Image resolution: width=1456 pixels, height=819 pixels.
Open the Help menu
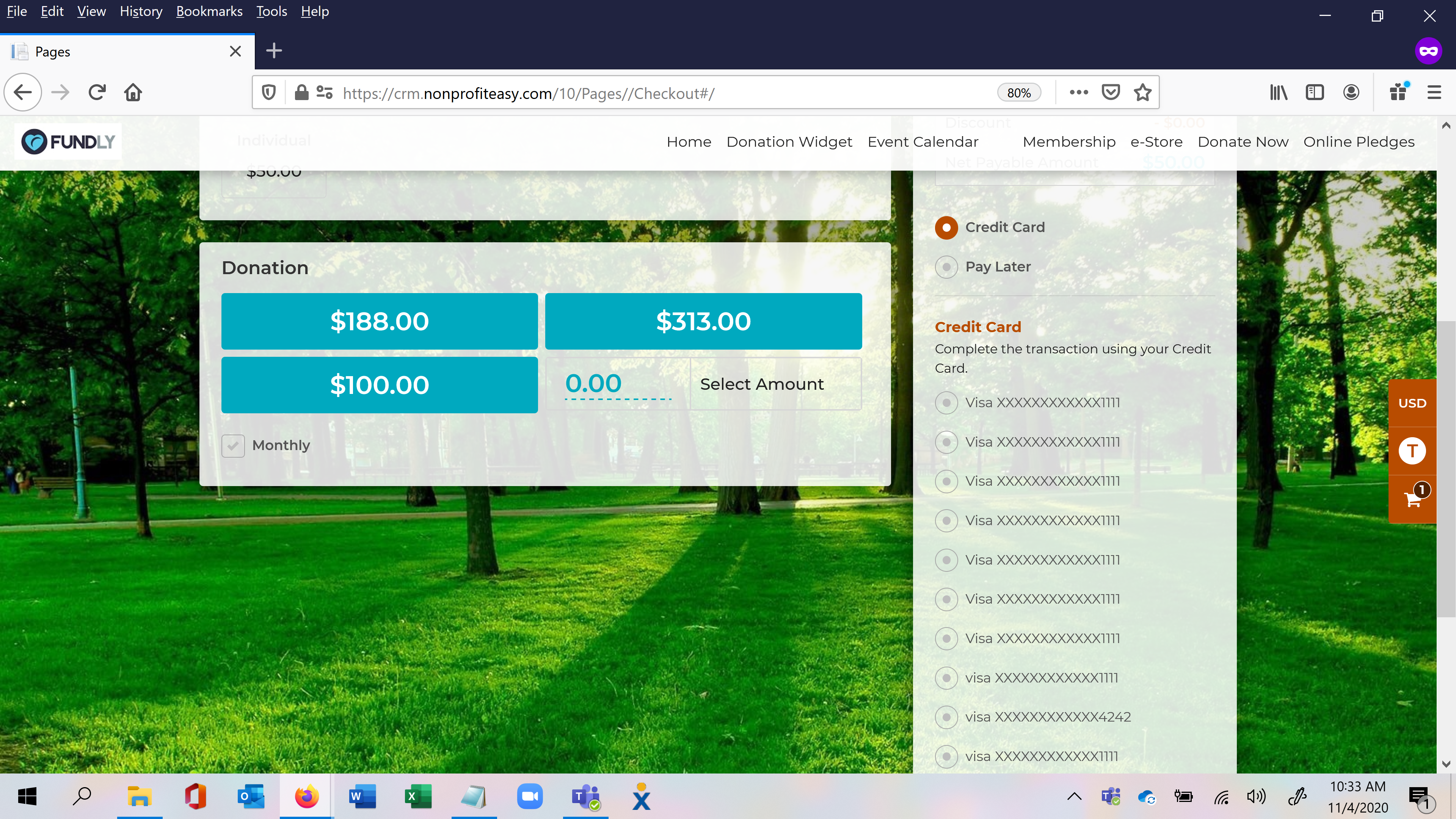click(x=315, y=11)
